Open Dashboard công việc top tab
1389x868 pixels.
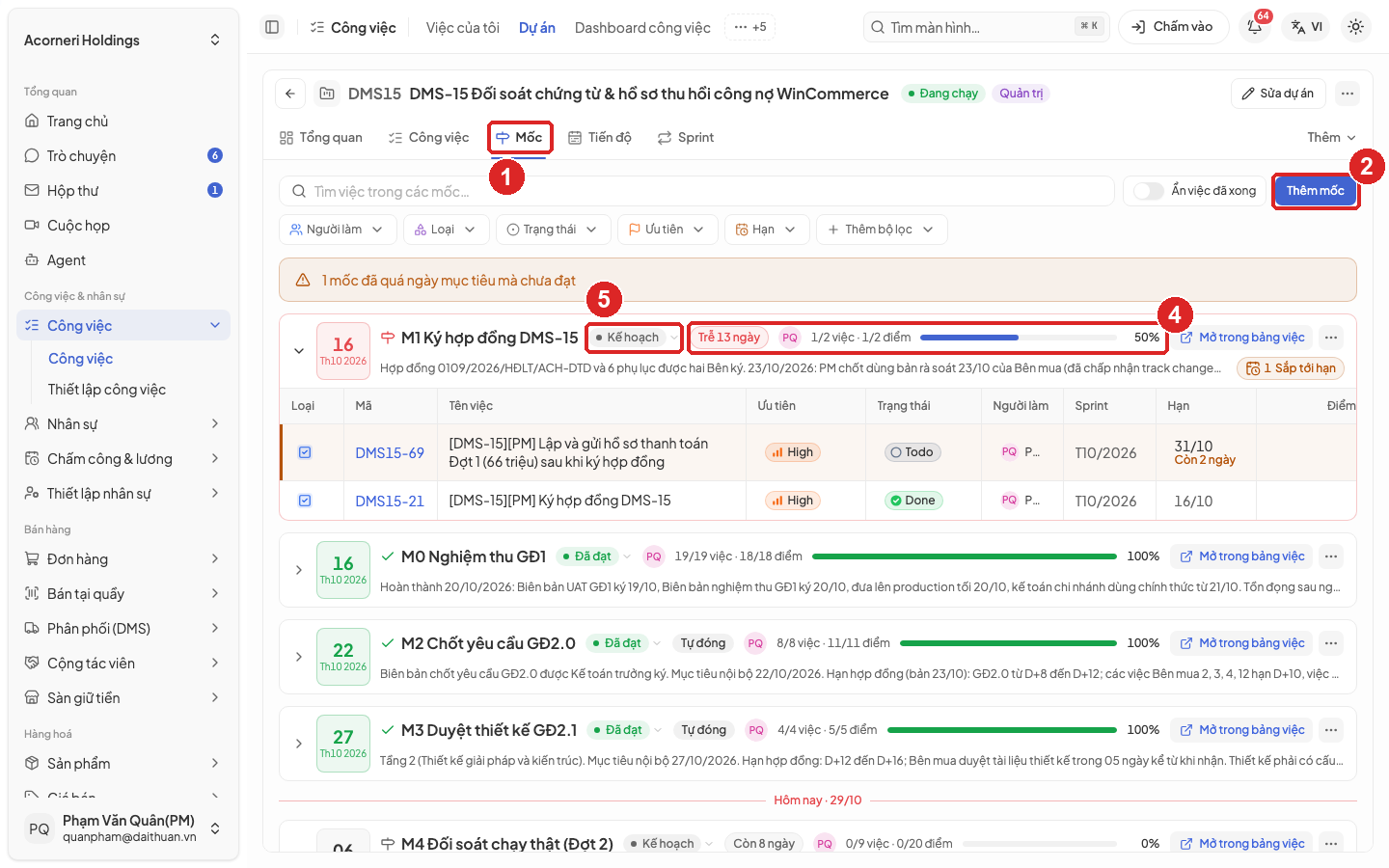click(642, 28)
